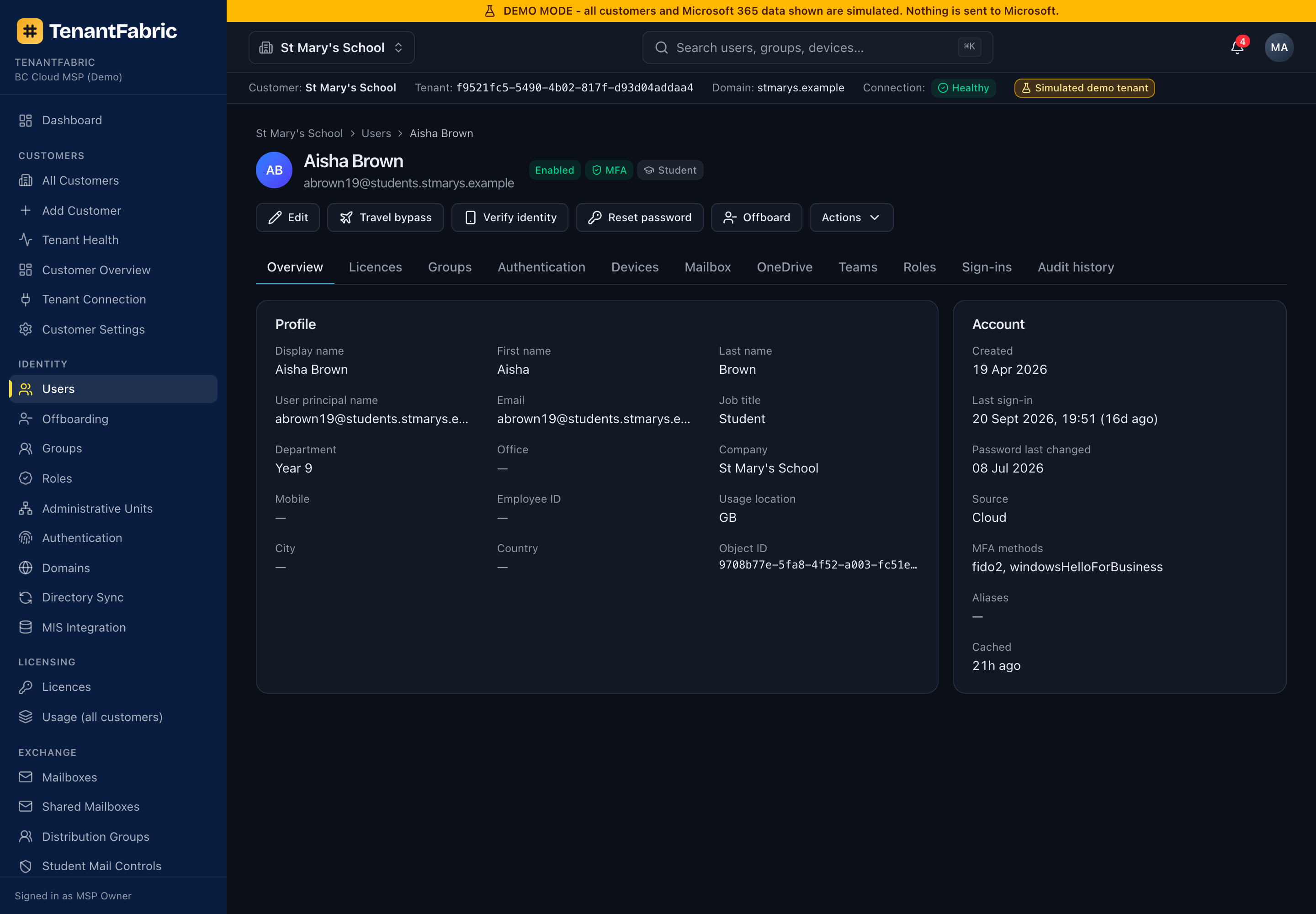The height and width of the screenshot is (914, 1316).
Task: Click the TenantFabric hash logo icon
Action: (x=30, y=31)
